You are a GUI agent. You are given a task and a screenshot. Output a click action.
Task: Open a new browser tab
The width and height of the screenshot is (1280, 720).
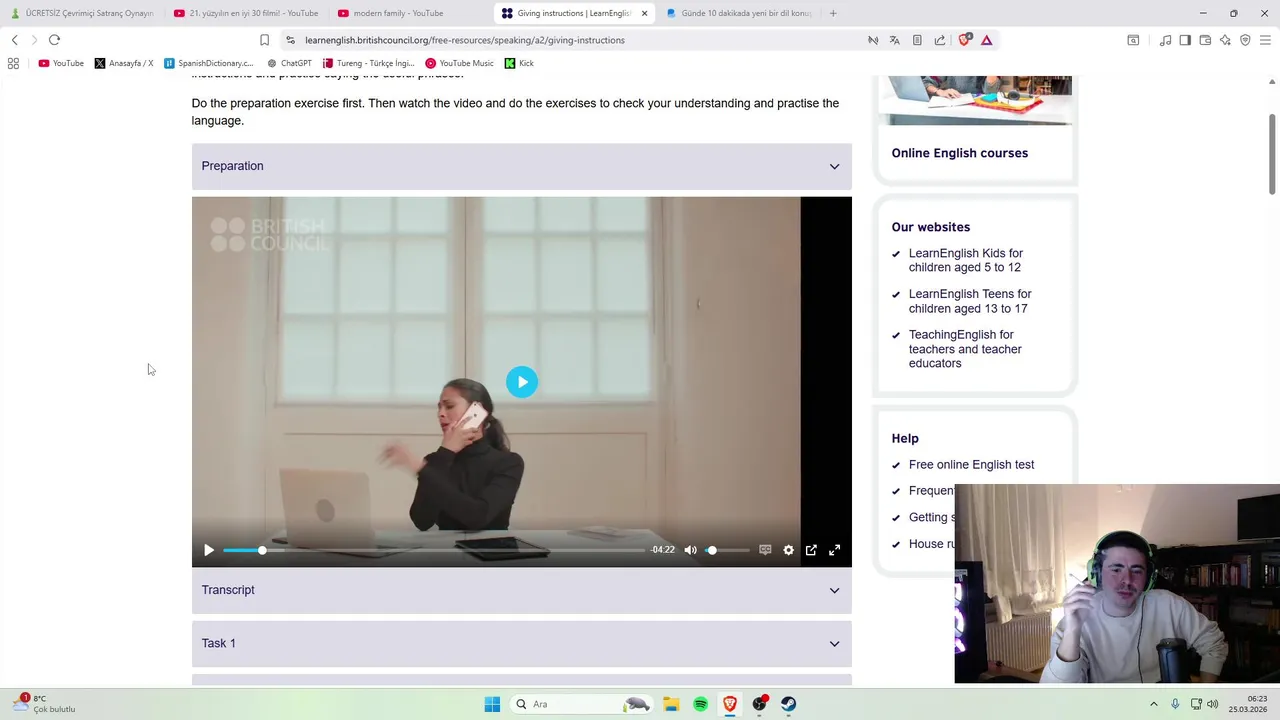833,13
